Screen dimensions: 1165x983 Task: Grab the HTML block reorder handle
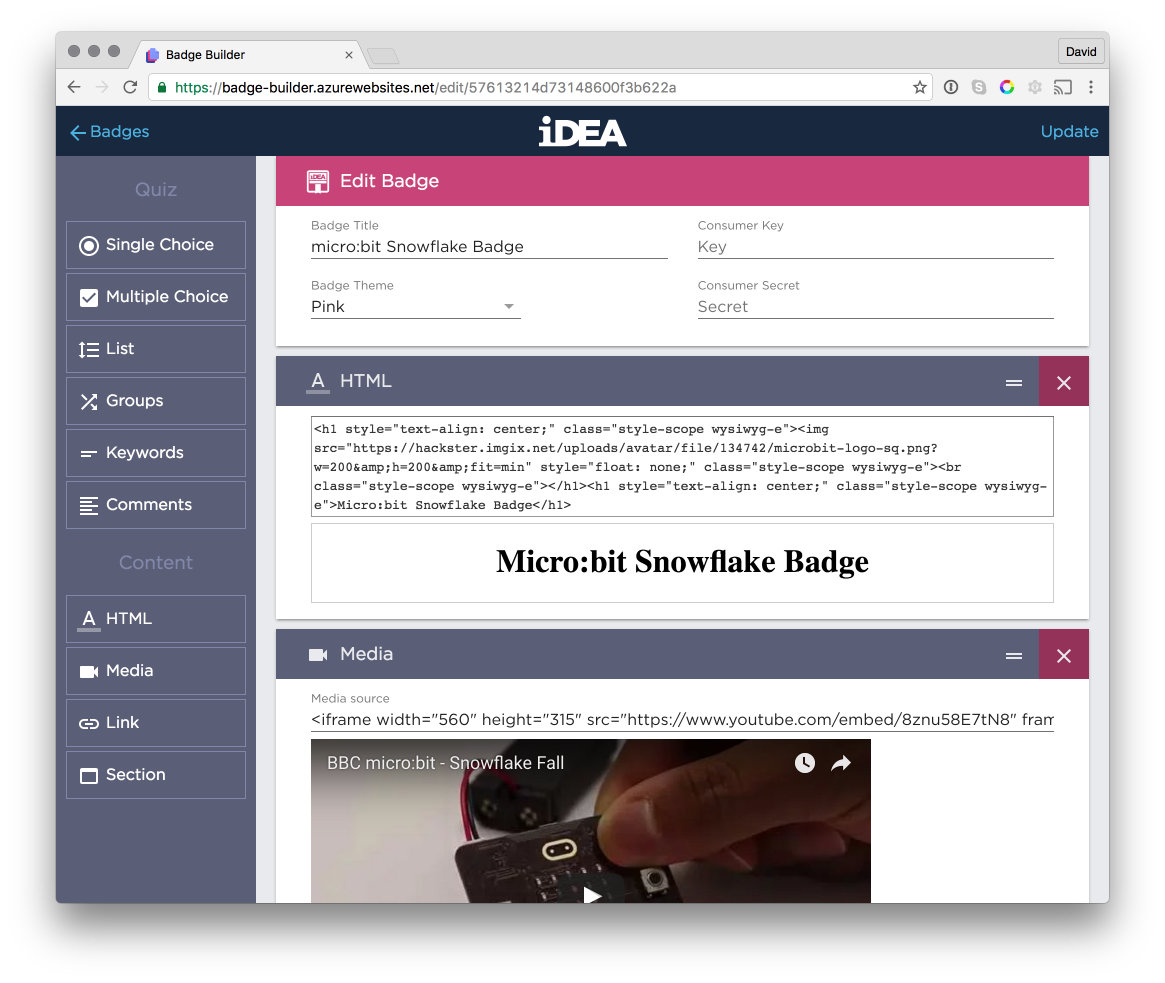click(1013, 383)
